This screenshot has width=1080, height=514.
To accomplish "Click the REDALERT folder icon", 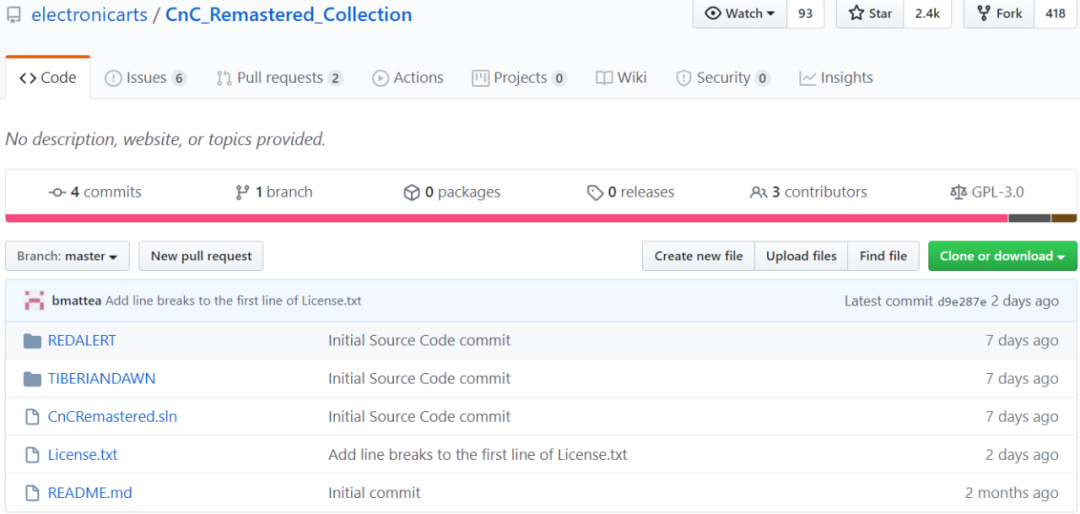I will tap(32, 340).
